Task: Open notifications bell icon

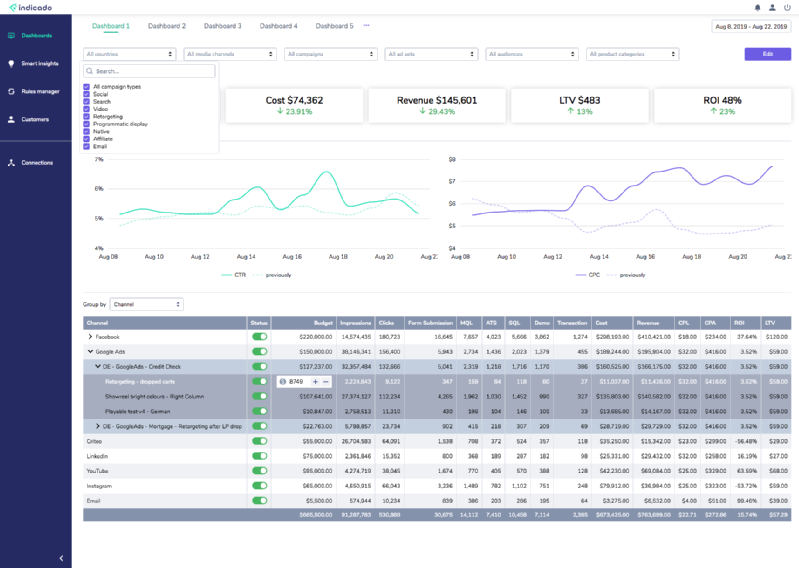Action: [x=757, y=8]
